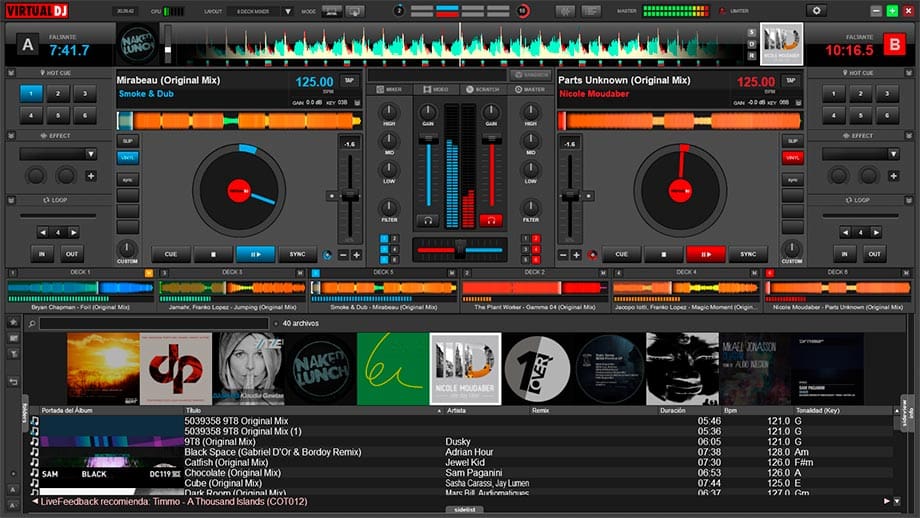
Task: Click the right loop size increase arrow
Action: click(876, 232)
